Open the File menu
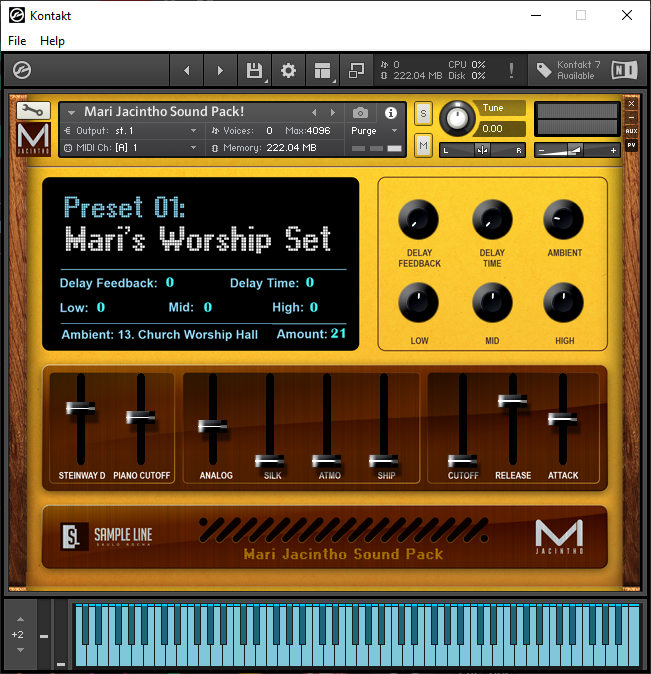 [17, 41]
